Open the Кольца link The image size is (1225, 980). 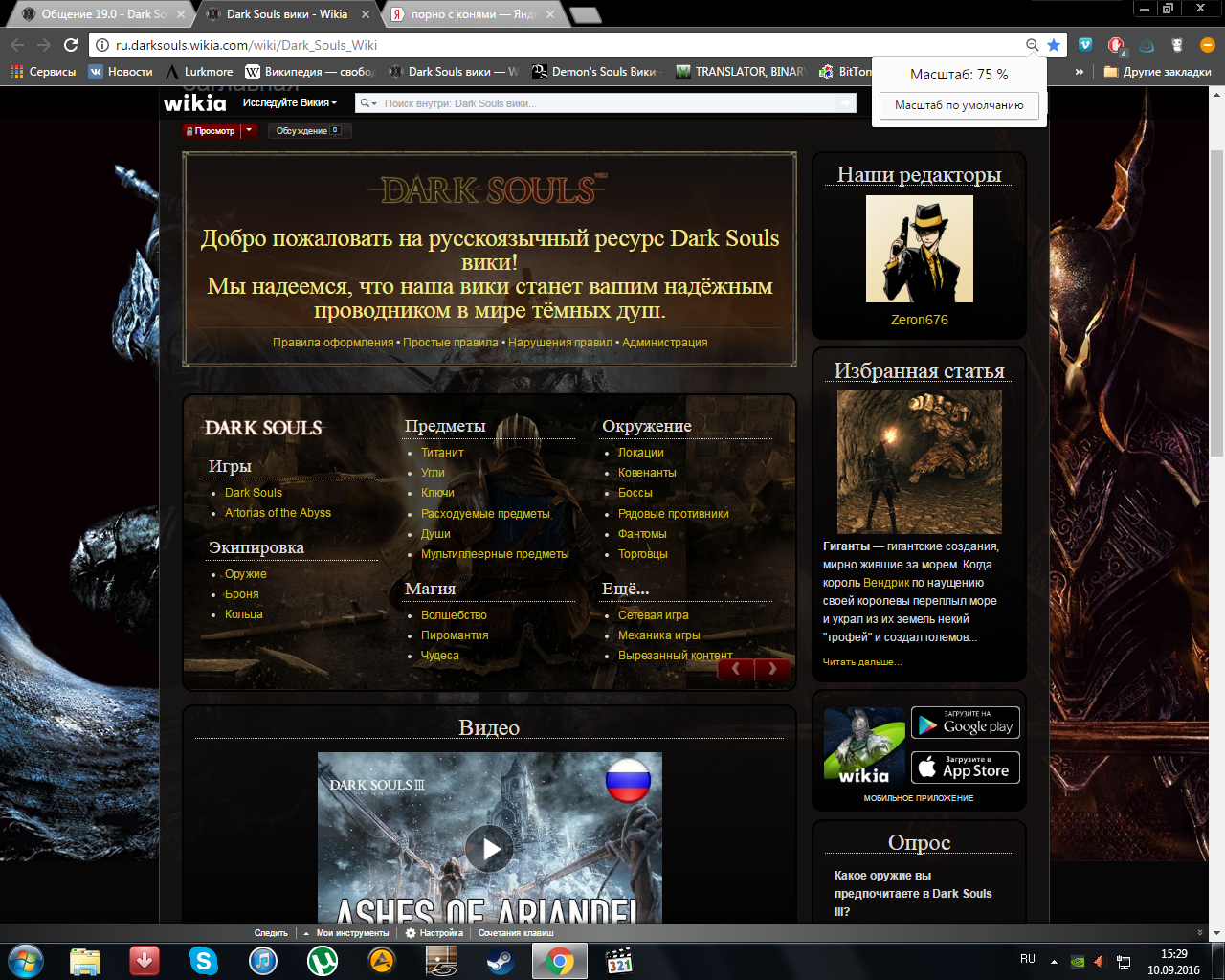click(x=244, y=614)
